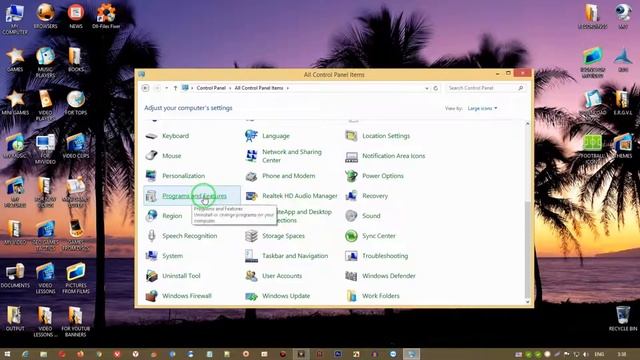The image size is (640, 360).
Task: Click the scrollbar up arrow
Action: coord(527,124)
